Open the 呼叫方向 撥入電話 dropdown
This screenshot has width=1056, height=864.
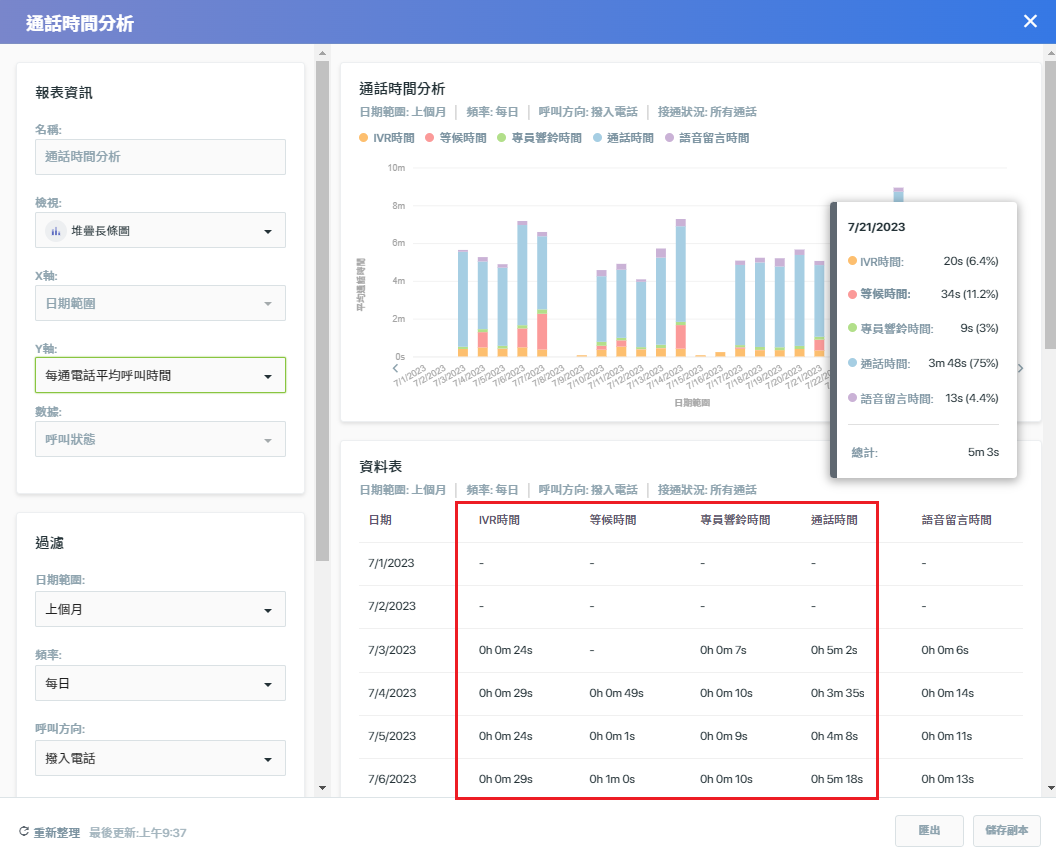tap(160, 758)
